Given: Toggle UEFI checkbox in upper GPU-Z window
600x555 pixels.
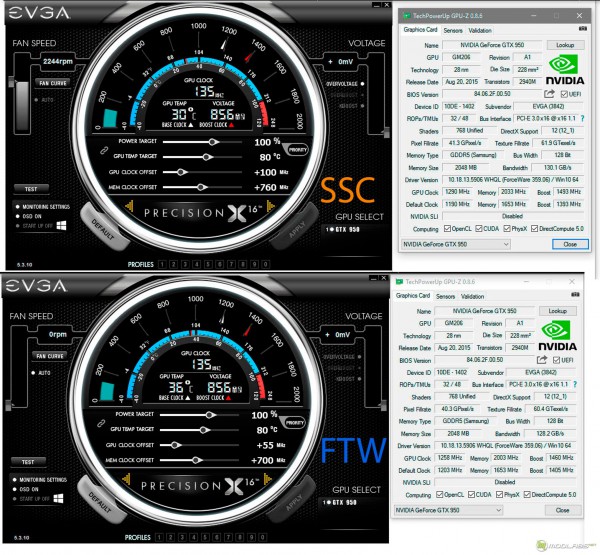Looking at the screenshot, I should tap(564, 94).
